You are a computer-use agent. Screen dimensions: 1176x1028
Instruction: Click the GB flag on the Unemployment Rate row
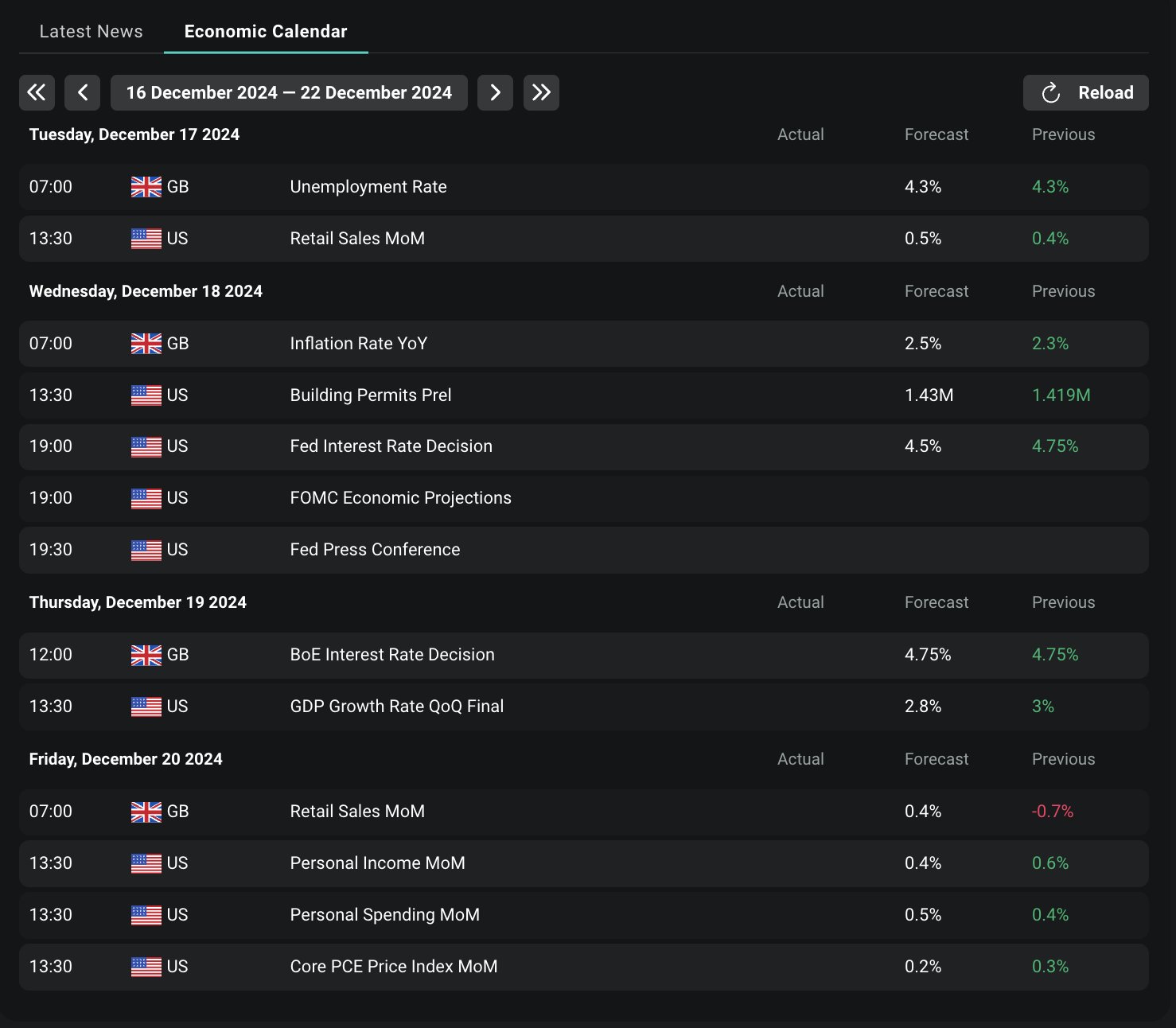(x=146, y=187)
